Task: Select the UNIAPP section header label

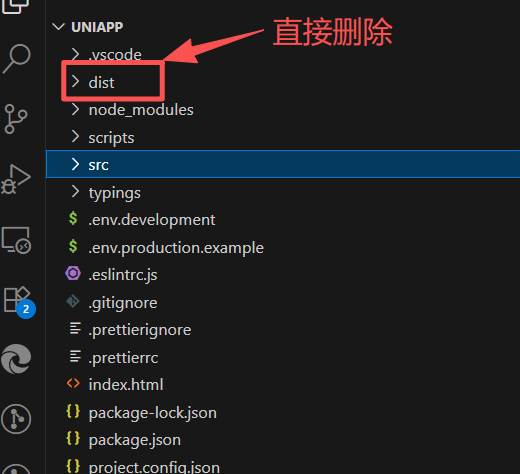Action: click(97, 27)
